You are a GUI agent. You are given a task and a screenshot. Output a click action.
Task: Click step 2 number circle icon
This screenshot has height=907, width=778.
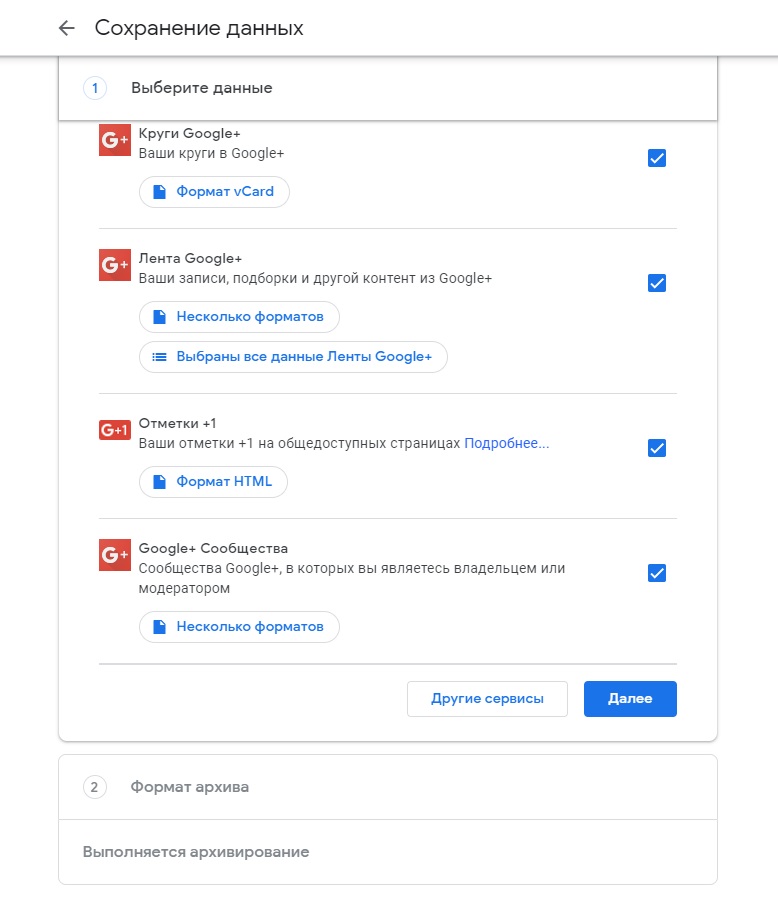95,787
